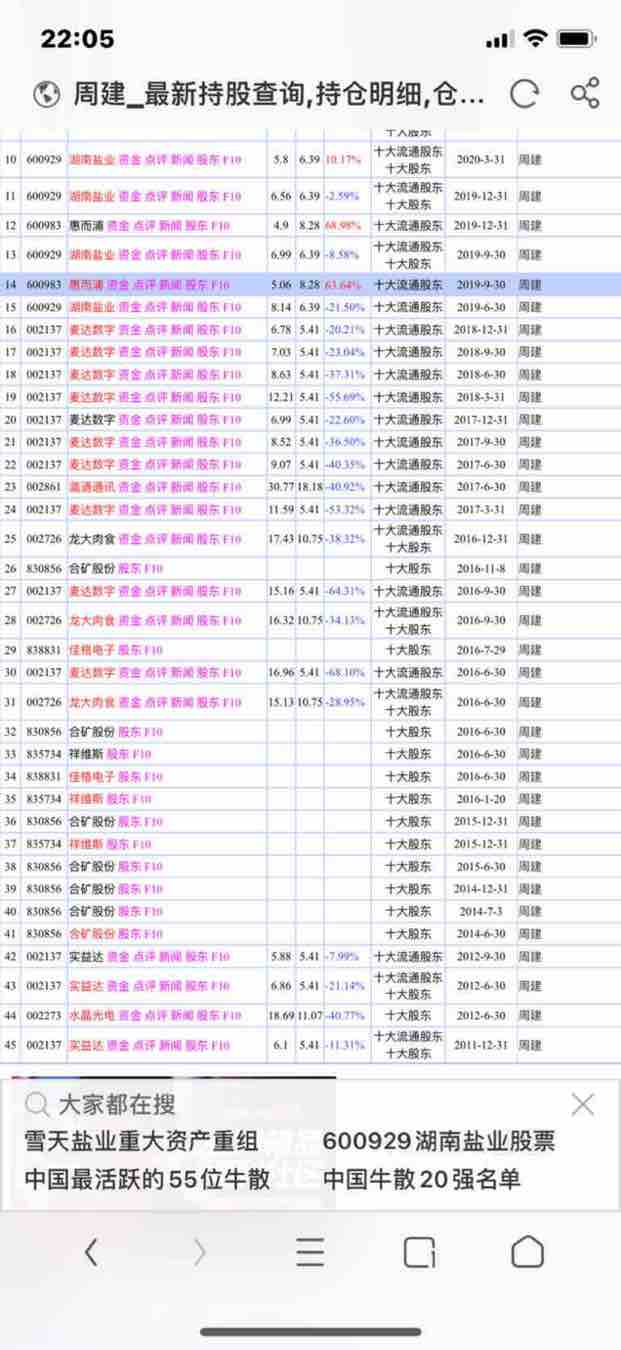Open suggestion 中国最活跃的55位牛散

coord(147,1179)
